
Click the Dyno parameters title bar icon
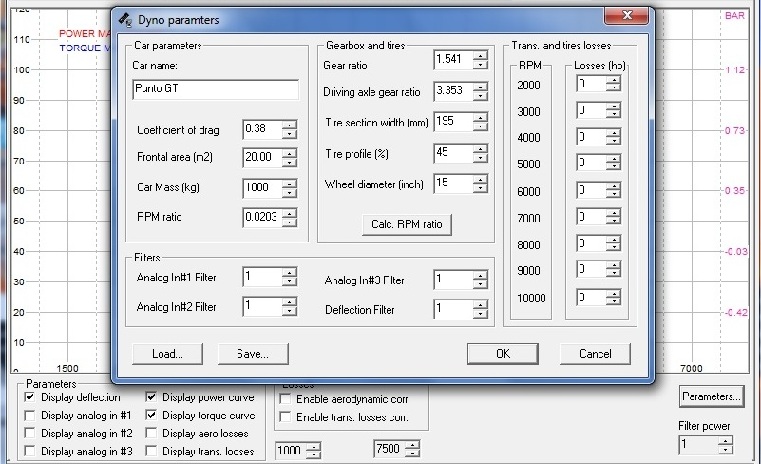125,18
